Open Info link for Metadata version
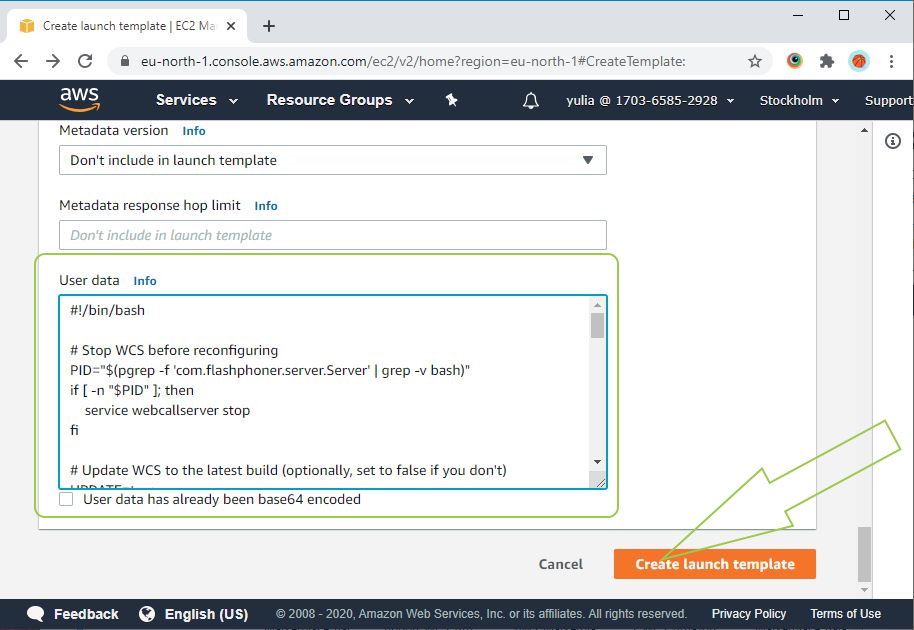 [x=194, y=131]
